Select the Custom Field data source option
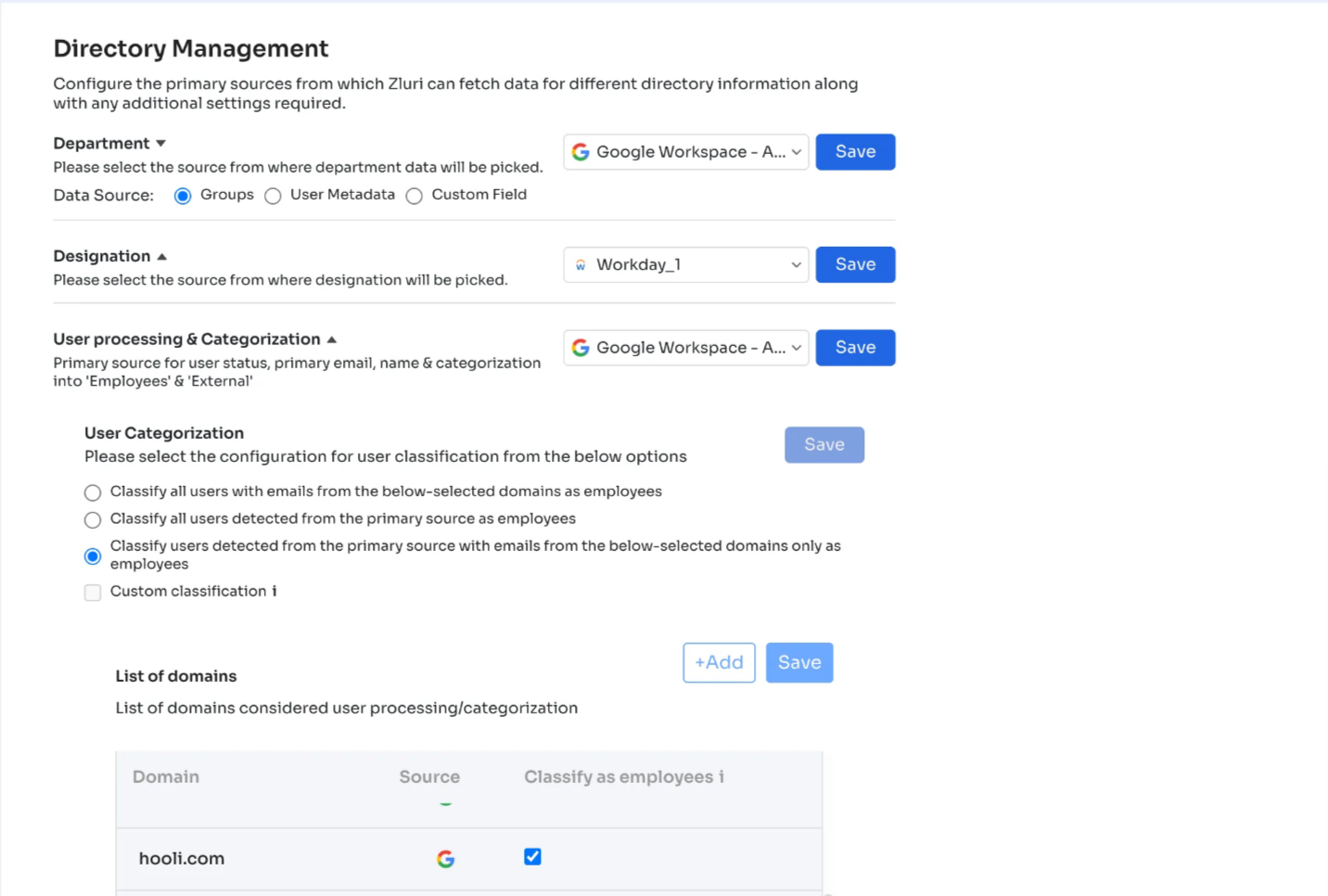Screen dimensions: 1328x896 (414, 196)
